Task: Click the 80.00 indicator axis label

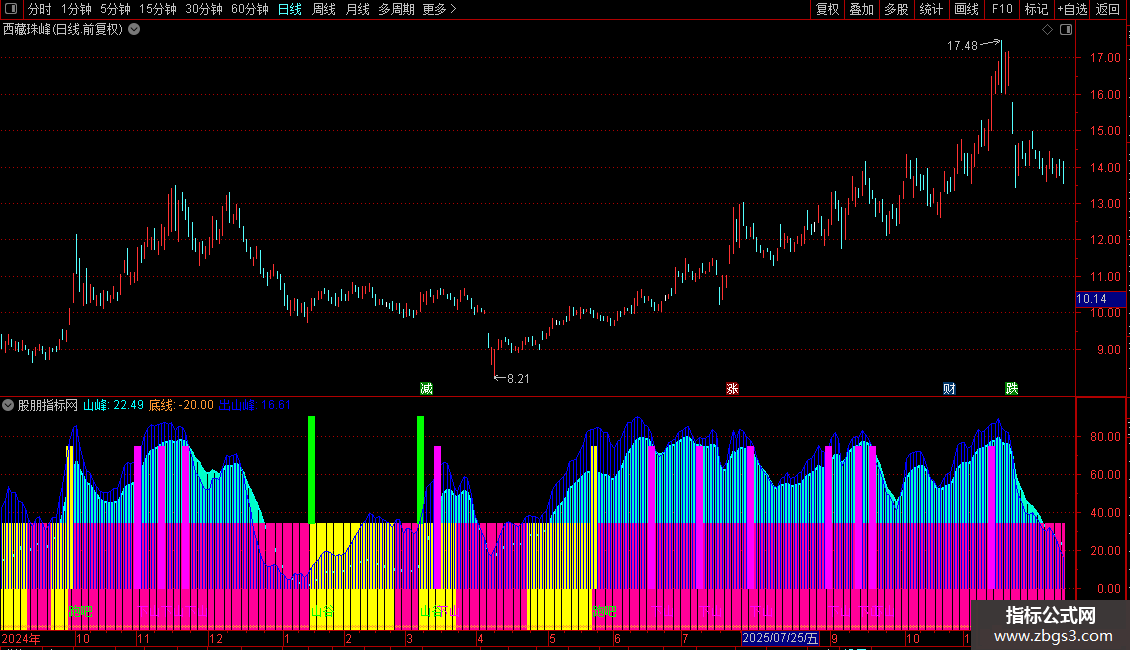Action: 1105,437
